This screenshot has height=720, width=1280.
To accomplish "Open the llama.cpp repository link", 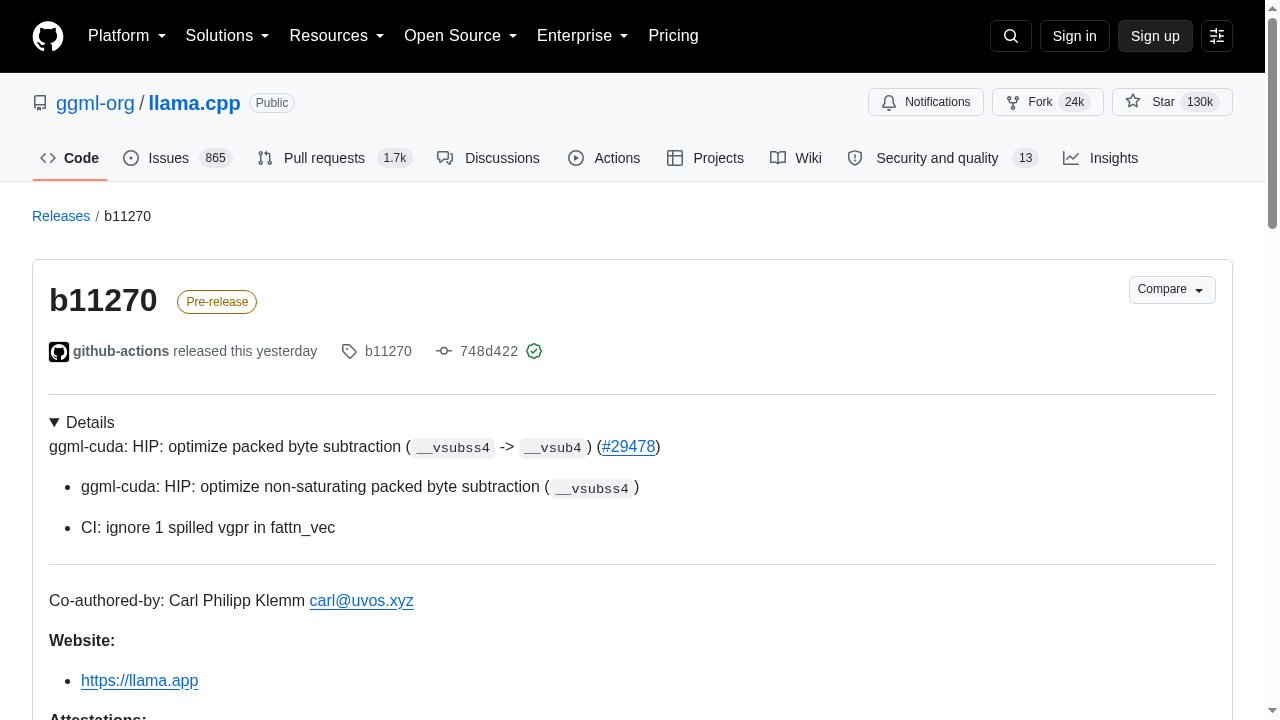I will tap(194, 103).
